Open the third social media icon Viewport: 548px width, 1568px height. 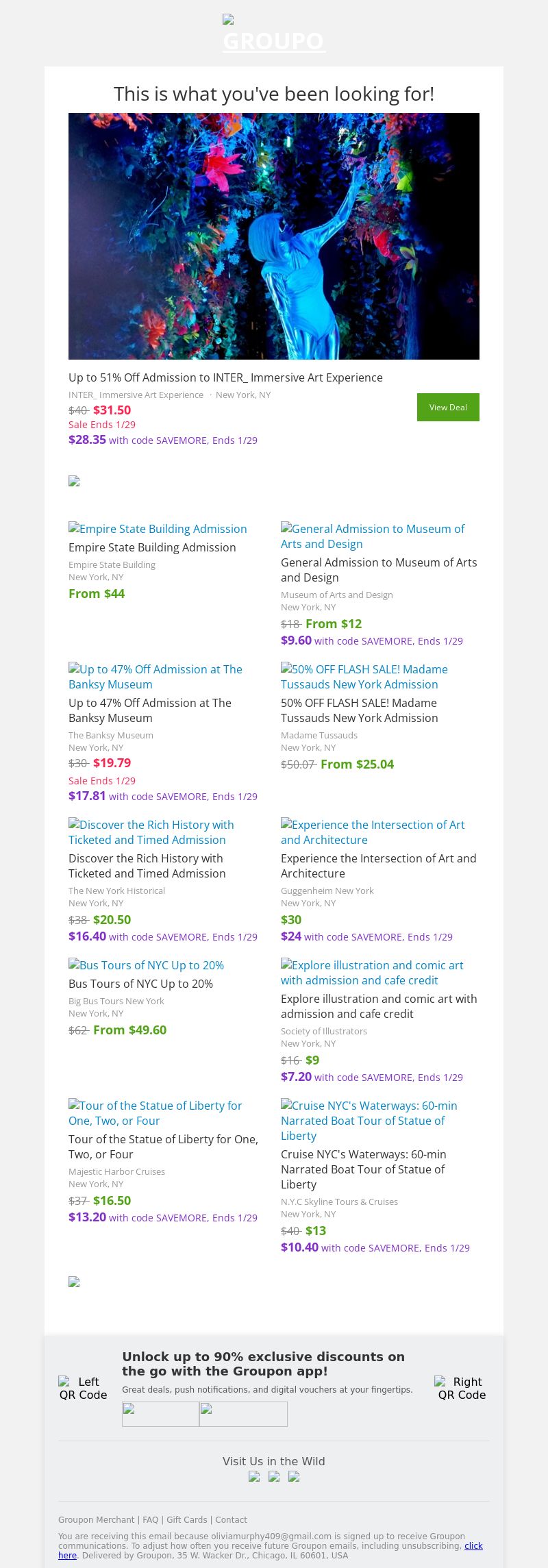pos(294,1477)
